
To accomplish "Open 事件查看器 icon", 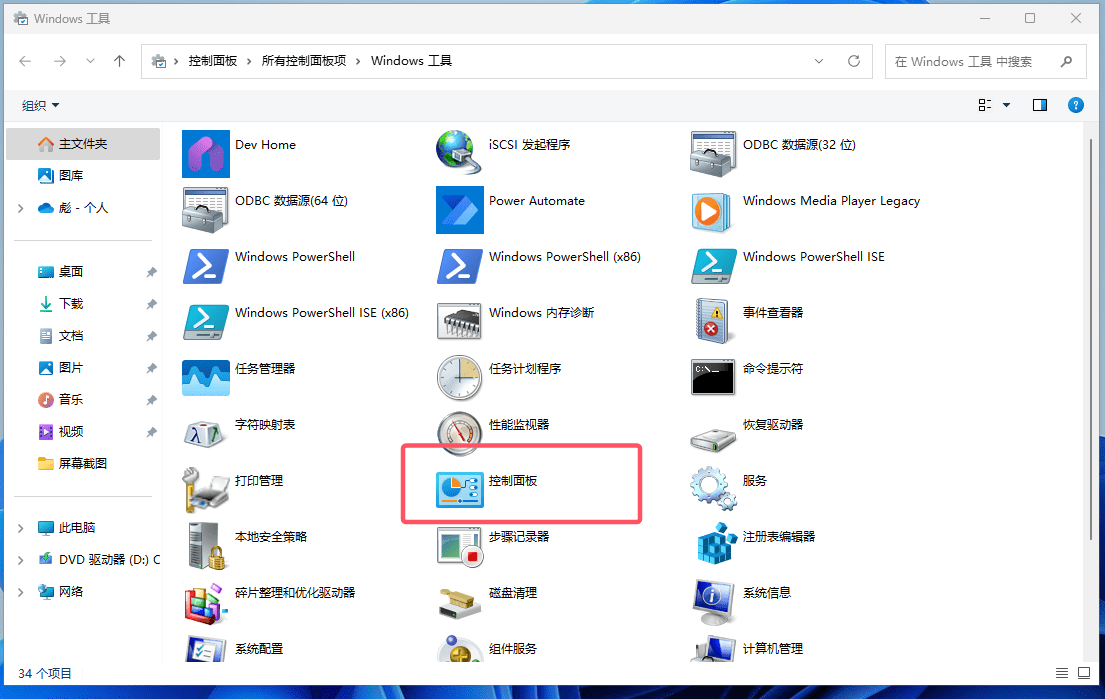I will click(x=713, y=321).
